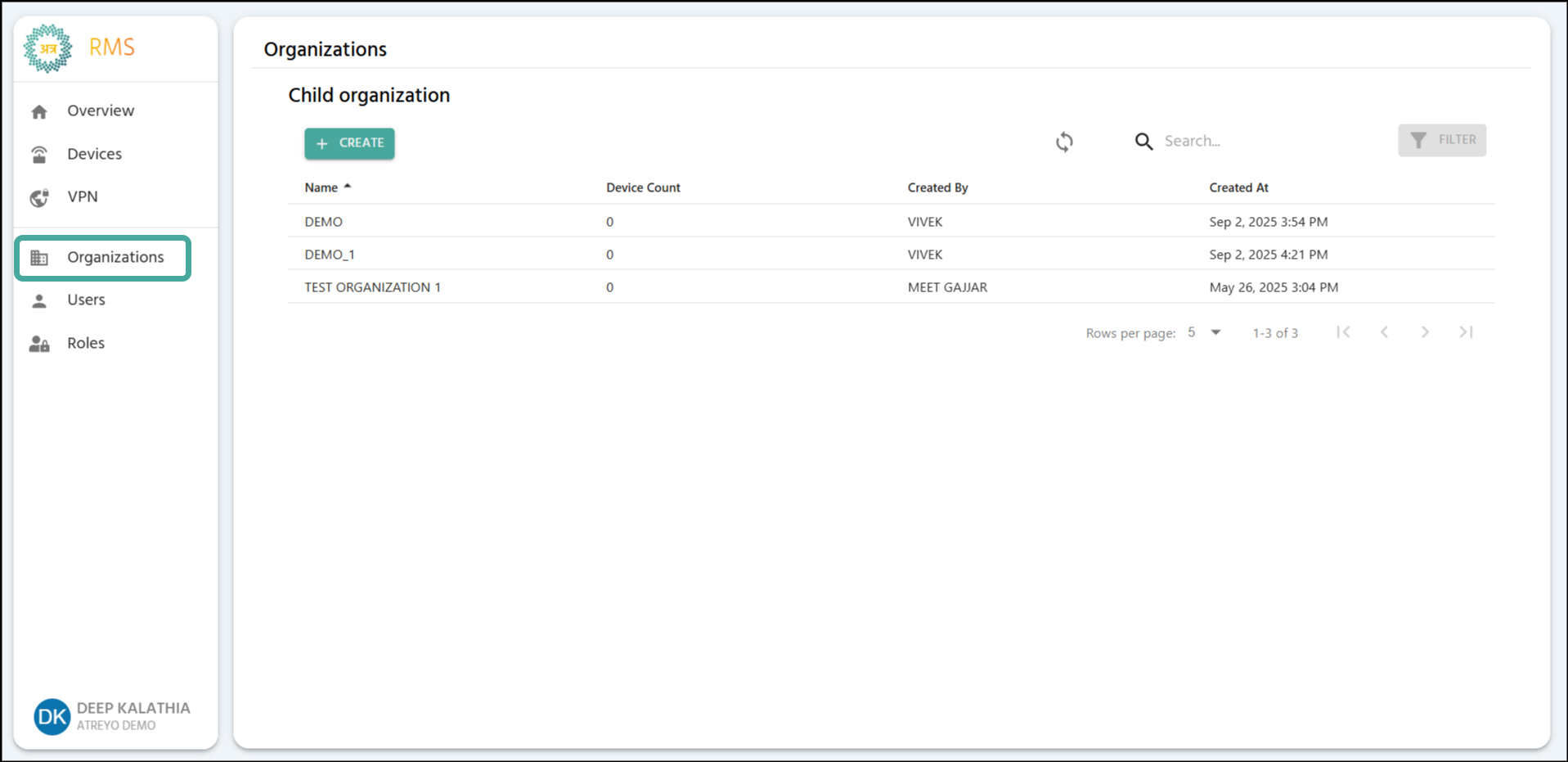
Task: Open the Rows per page dropdown
Action: point(1204,332)
